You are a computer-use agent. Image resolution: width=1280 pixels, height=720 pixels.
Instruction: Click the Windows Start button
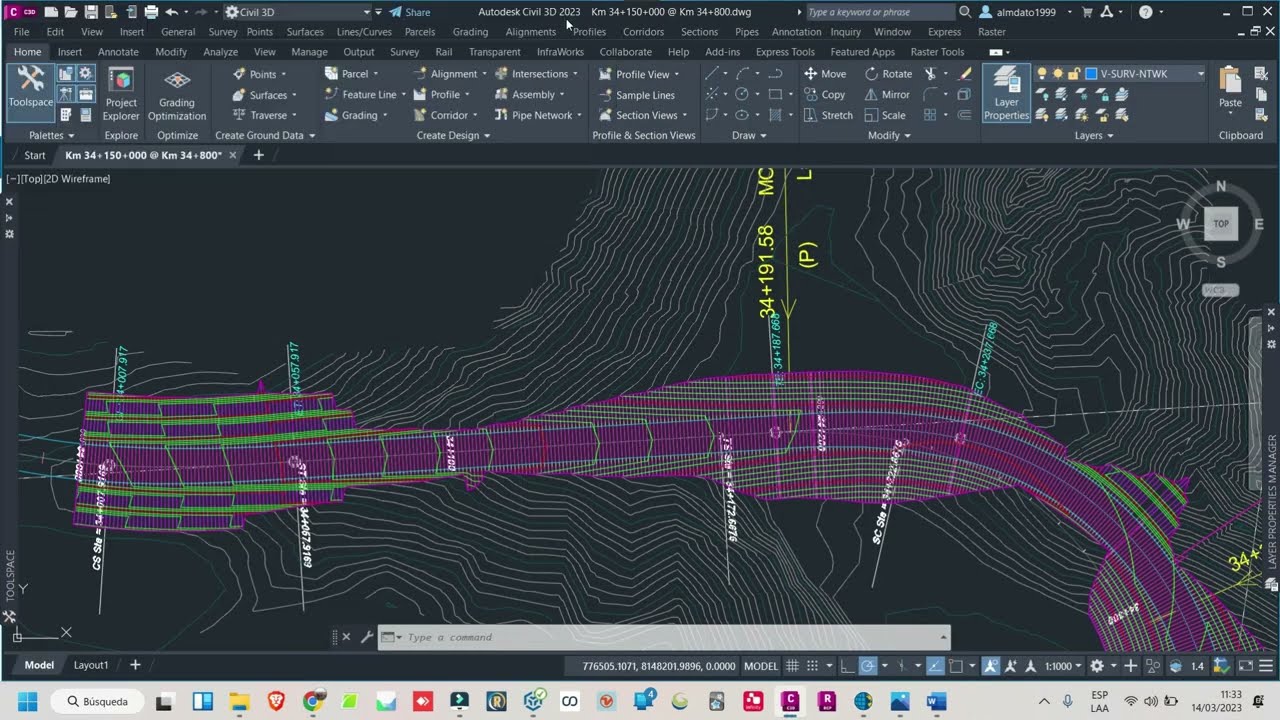click(x=26, y=701)
